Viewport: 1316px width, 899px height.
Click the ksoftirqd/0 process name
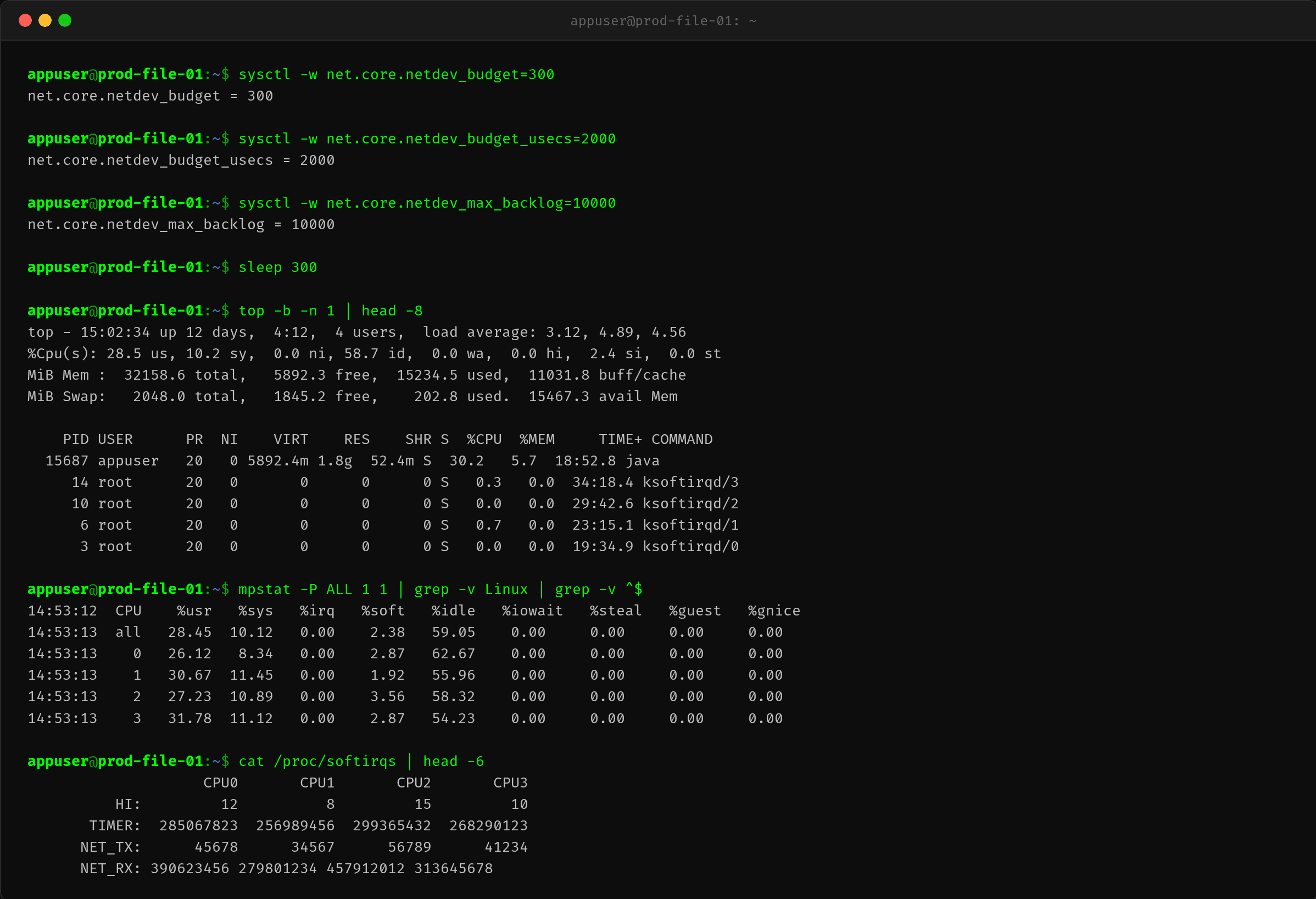(691, 547)
